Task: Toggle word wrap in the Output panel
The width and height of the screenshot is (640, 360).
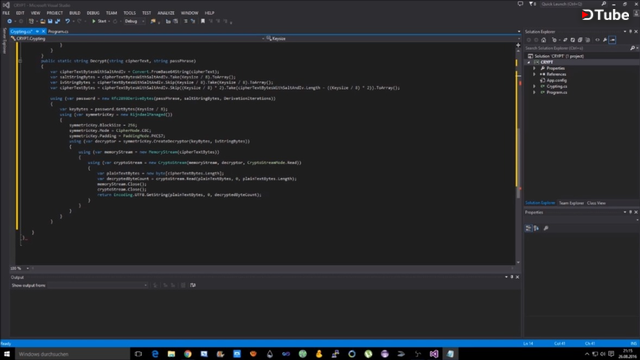Action: (193, 285)
